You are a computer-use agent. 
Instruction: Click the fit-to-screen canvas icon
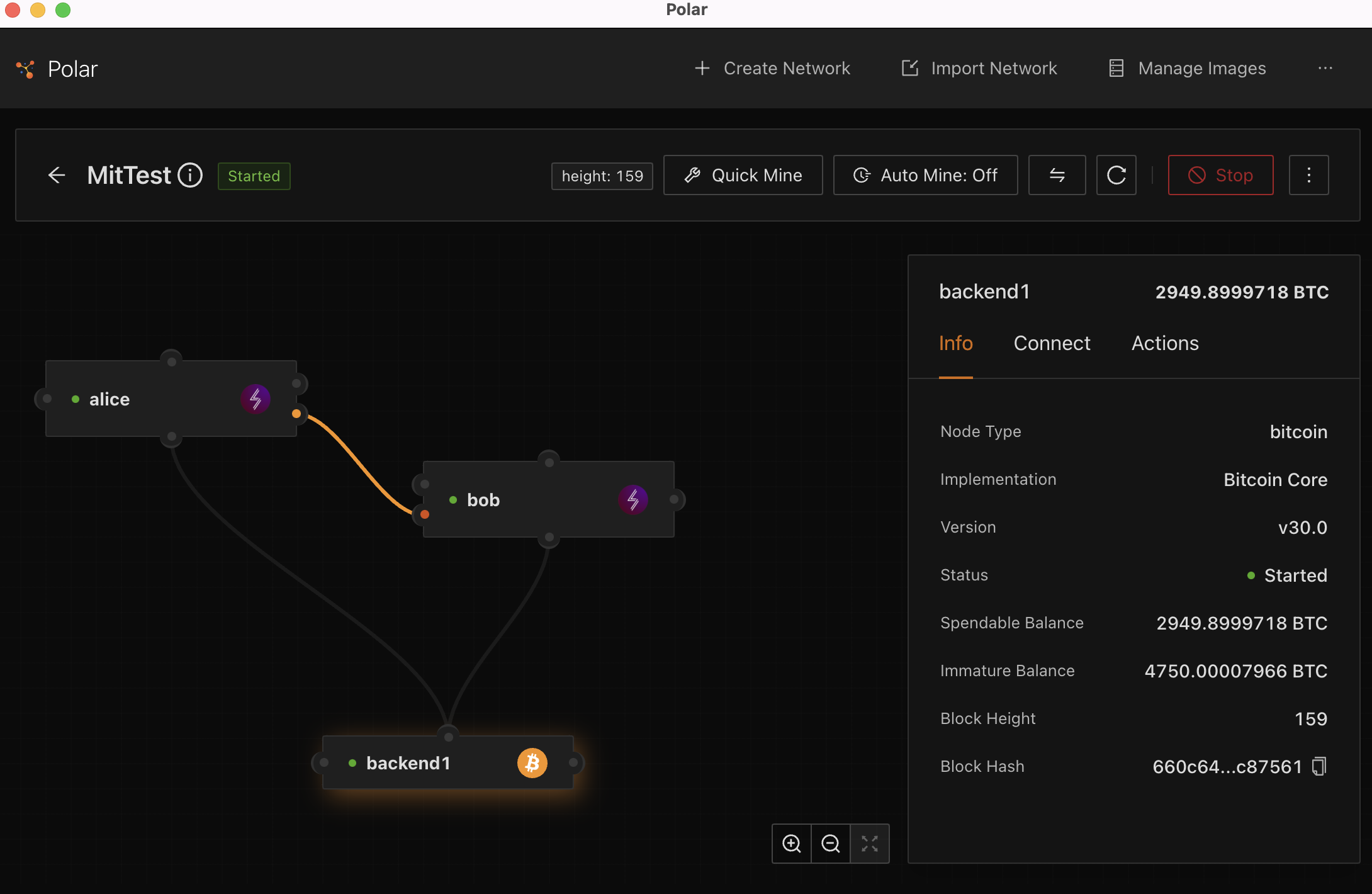[869, 844]
